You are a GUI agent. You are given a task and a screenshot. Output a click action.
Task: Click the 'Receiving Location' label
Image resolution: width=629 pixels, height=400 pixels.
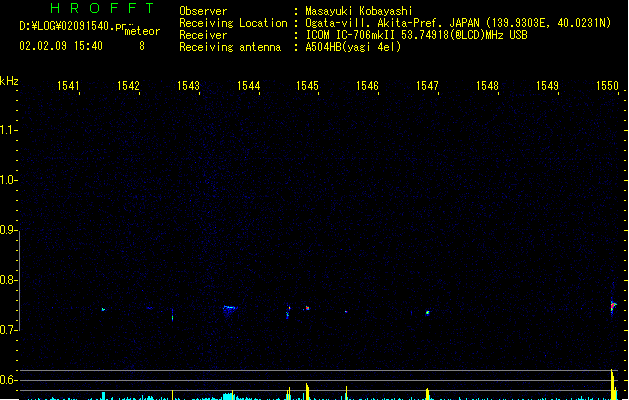click(233, 23)
